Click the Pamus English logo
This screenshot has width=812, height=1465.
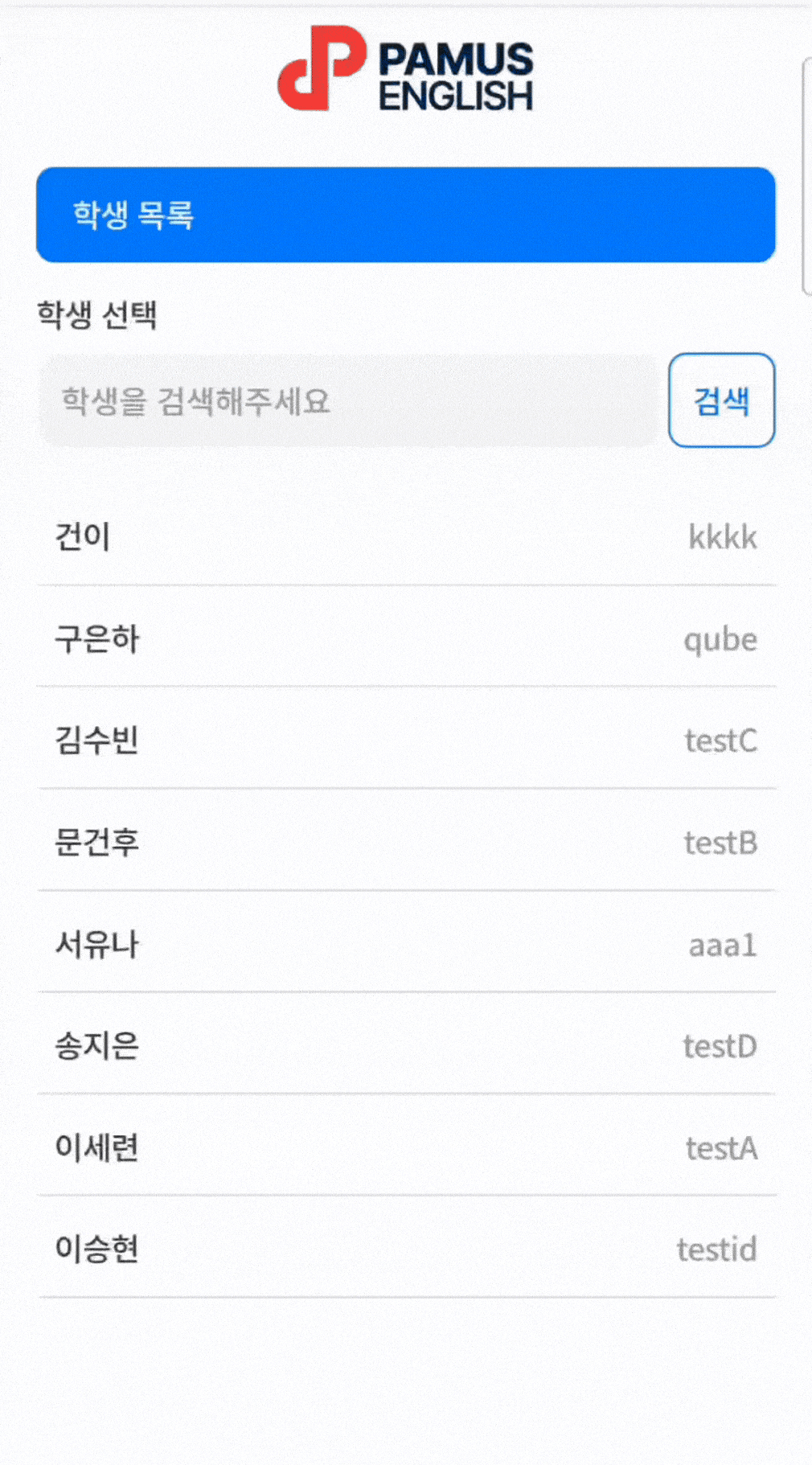tap(405, 69)
